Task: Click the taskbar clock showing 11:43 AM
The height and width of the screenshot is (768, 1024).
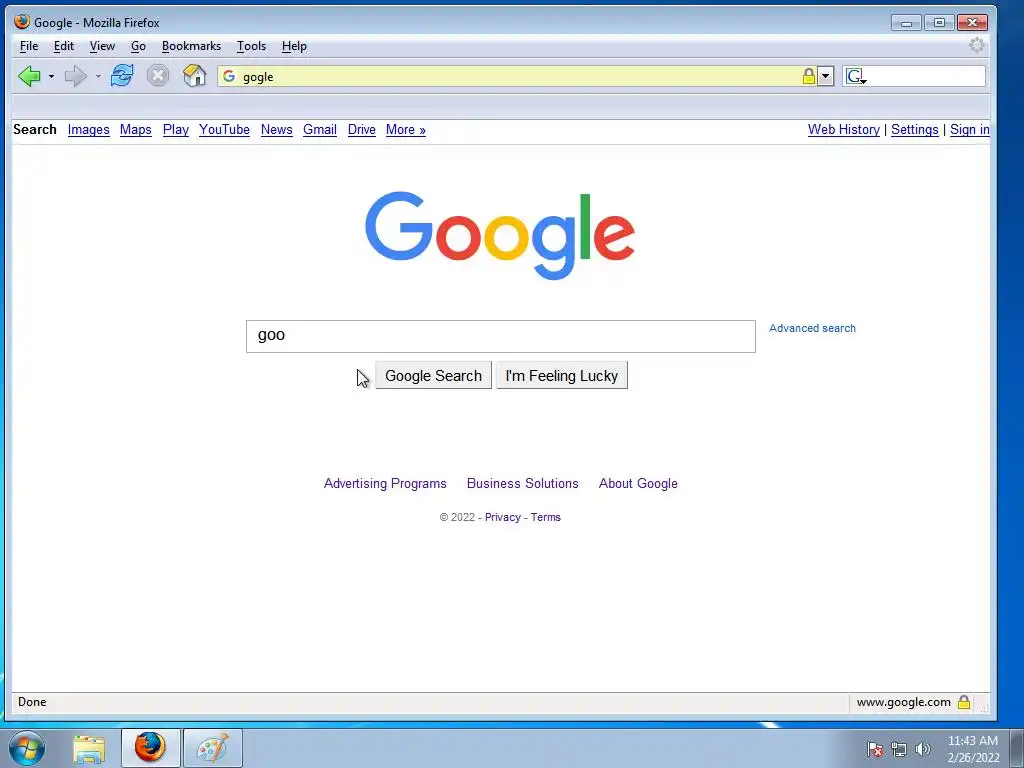Action: point(973,749)
